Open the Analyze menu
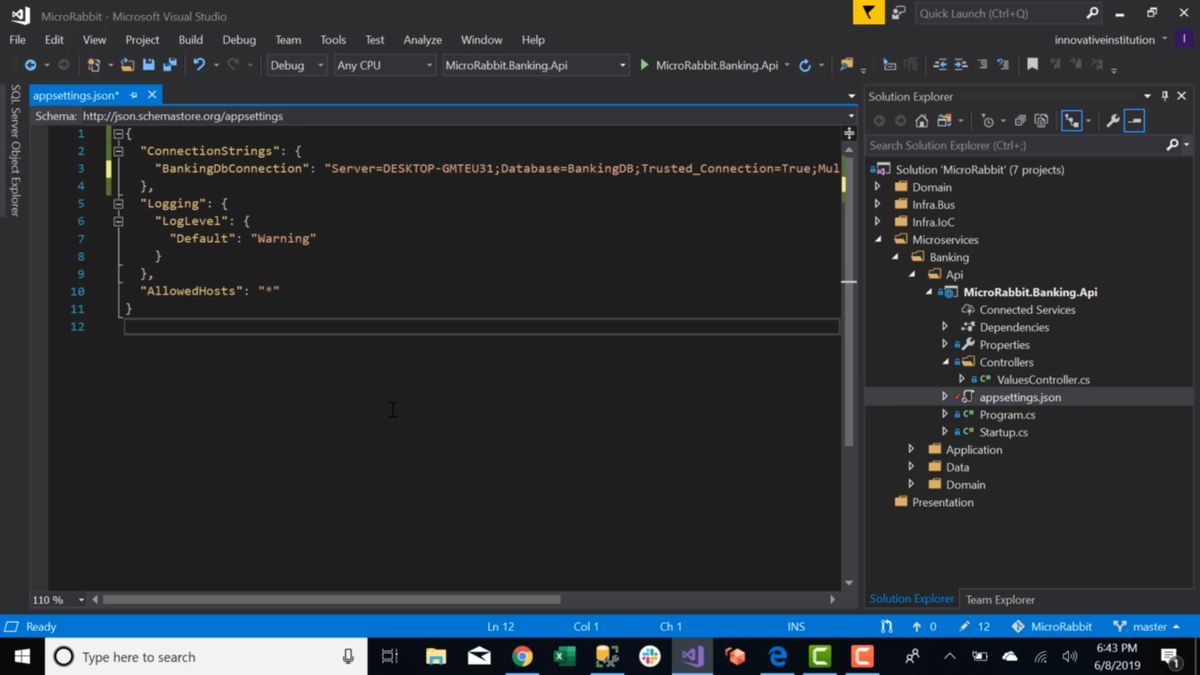 422,40
